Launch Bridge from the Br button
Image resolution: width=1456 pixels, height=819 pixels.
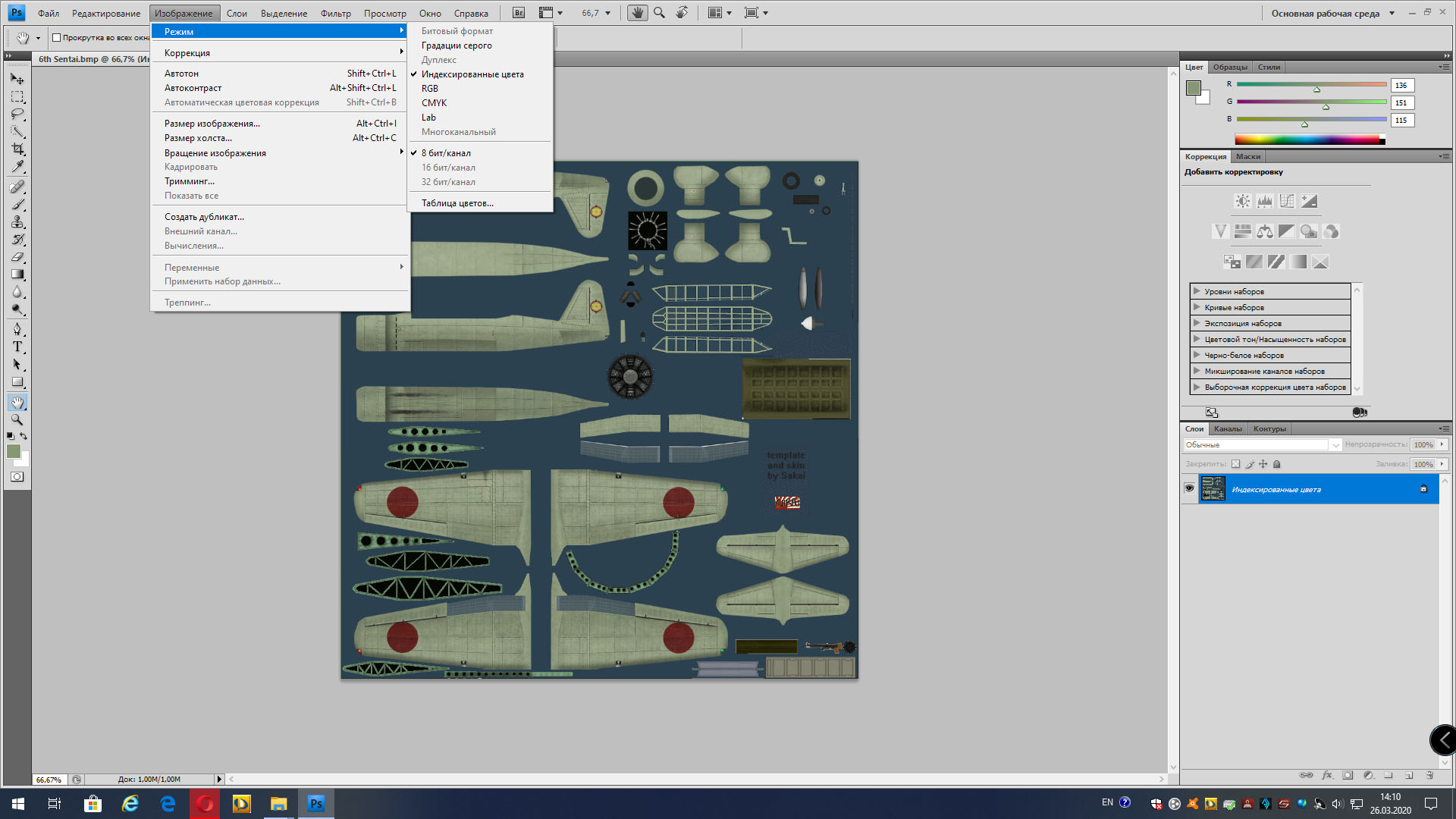(519, 13)
